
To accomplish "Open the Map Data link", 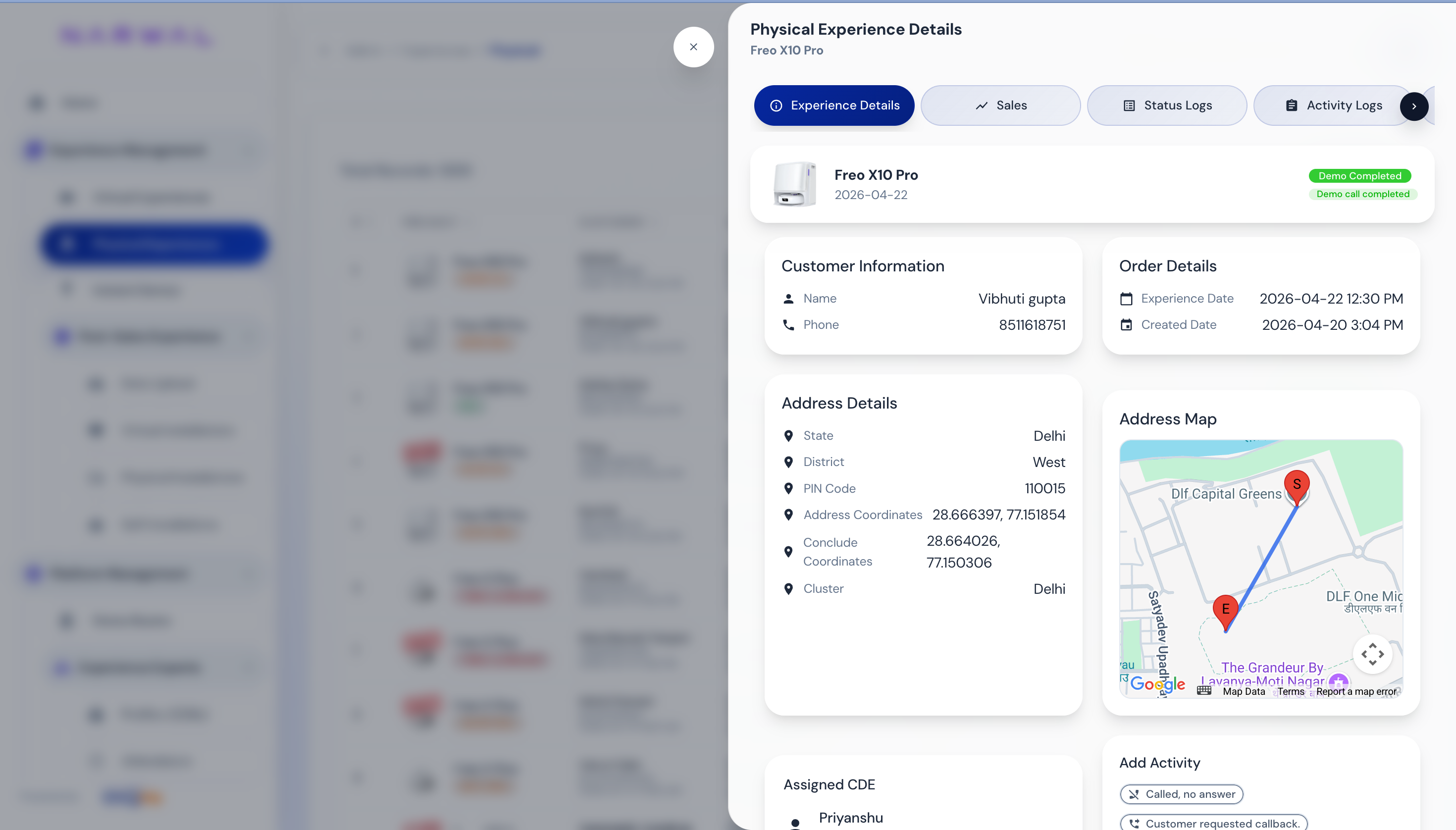I will coord(1244,691).
